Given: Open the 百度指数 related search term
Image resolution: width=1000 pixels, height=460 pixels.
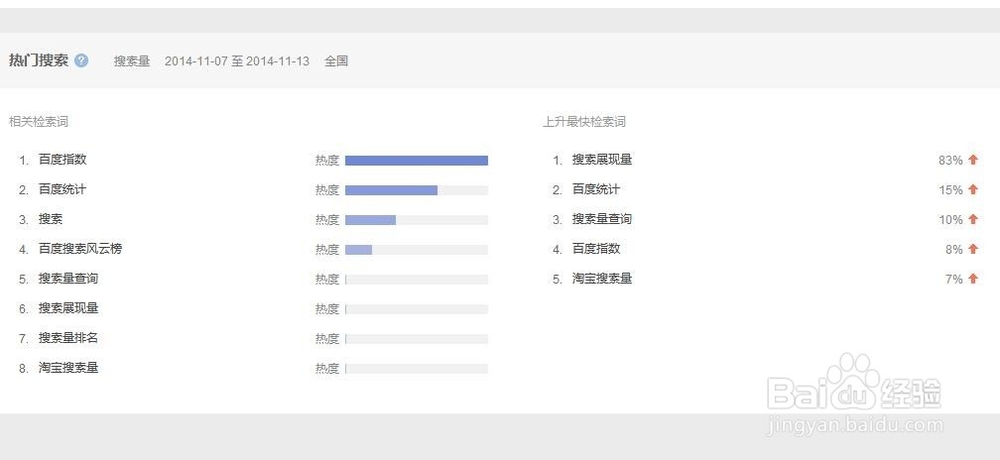Looking at the screenshot, I should tap(63, 160).
